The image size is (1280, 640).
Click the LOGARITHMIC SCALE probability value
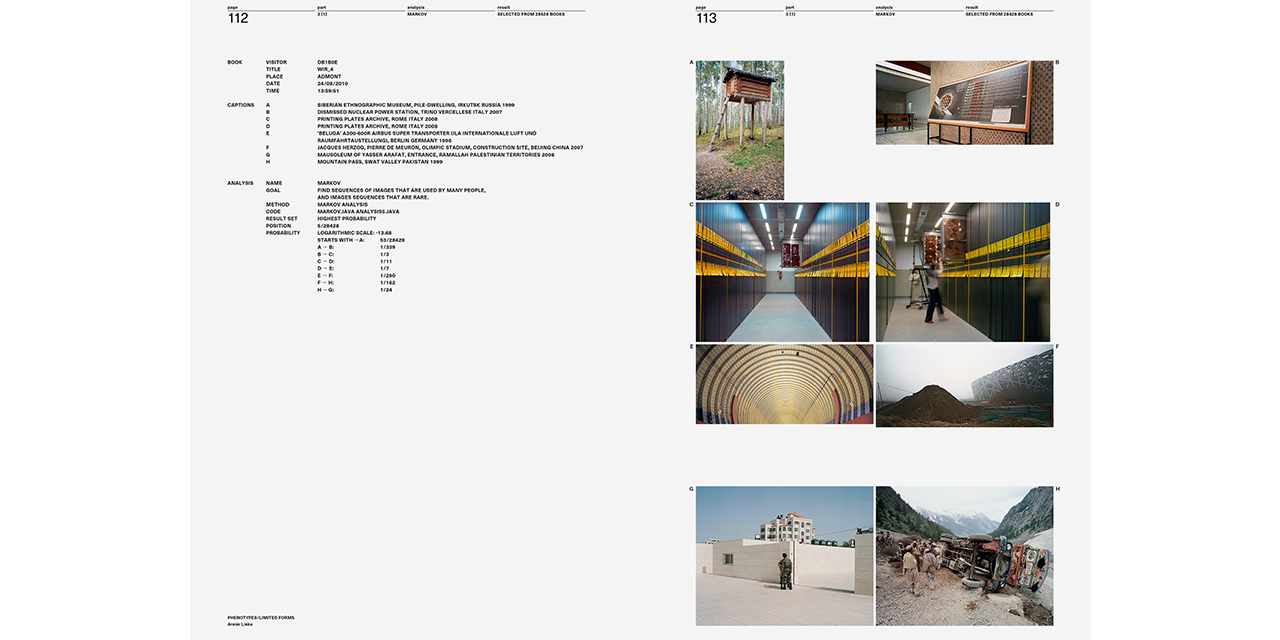click(x=354, y=233)
